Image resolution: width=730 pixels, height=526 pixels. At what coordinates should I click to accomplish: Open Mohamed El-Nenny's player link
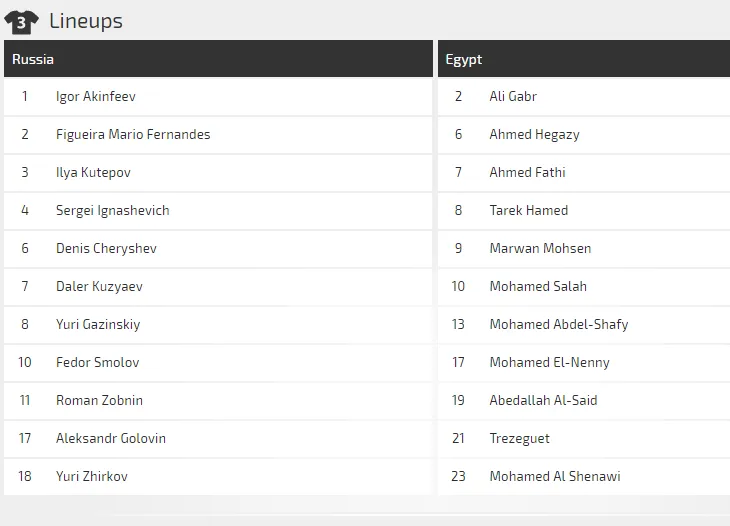(549, 363)
